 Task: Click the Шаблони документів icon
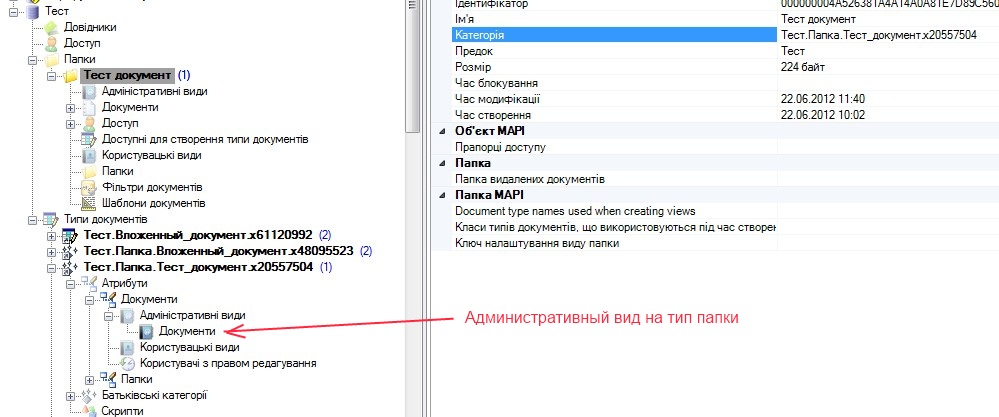coord(88,204)
